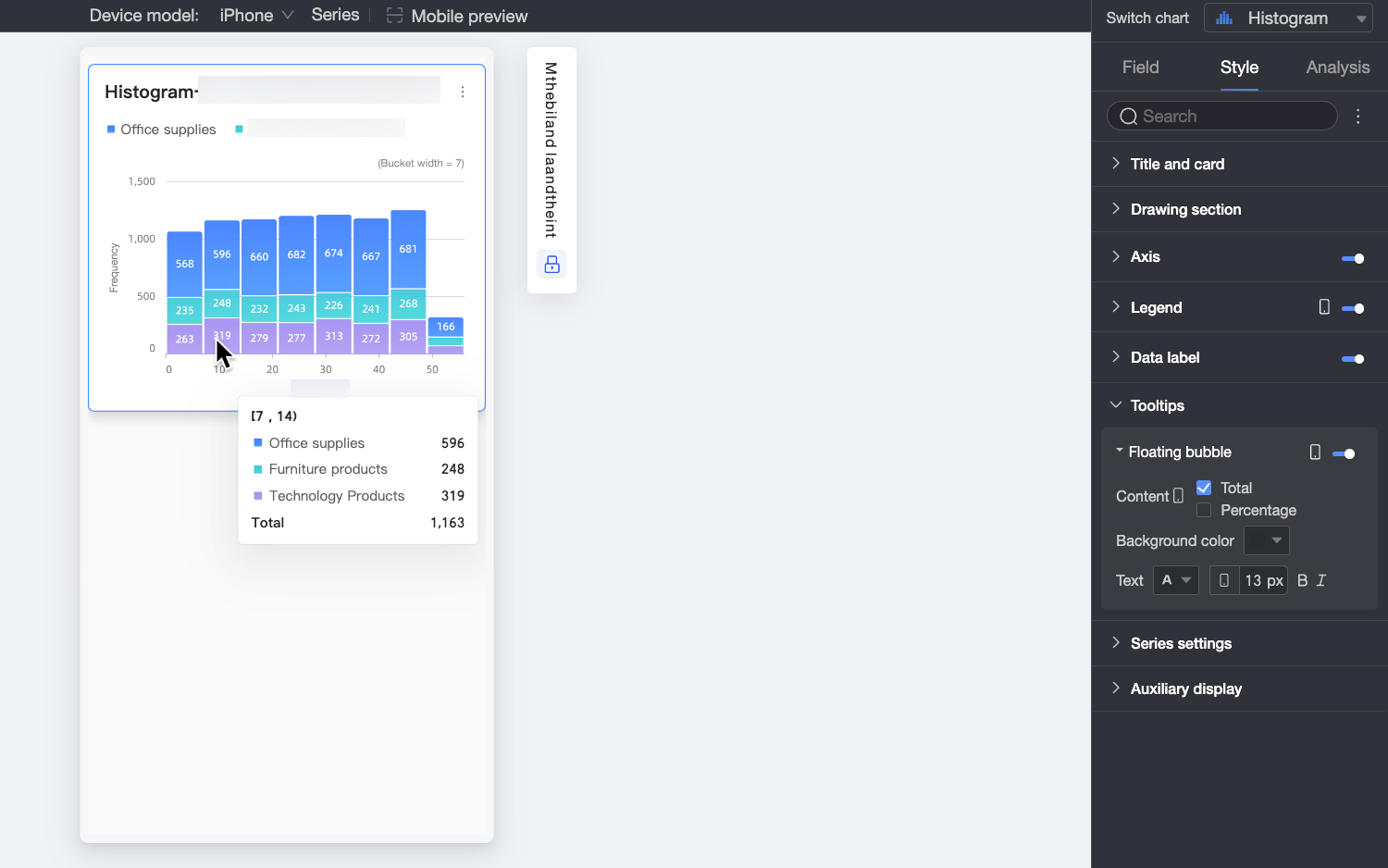1388x868 pixels.
Task: Click the histogram chart type icon
Action: pos(1224,18)
